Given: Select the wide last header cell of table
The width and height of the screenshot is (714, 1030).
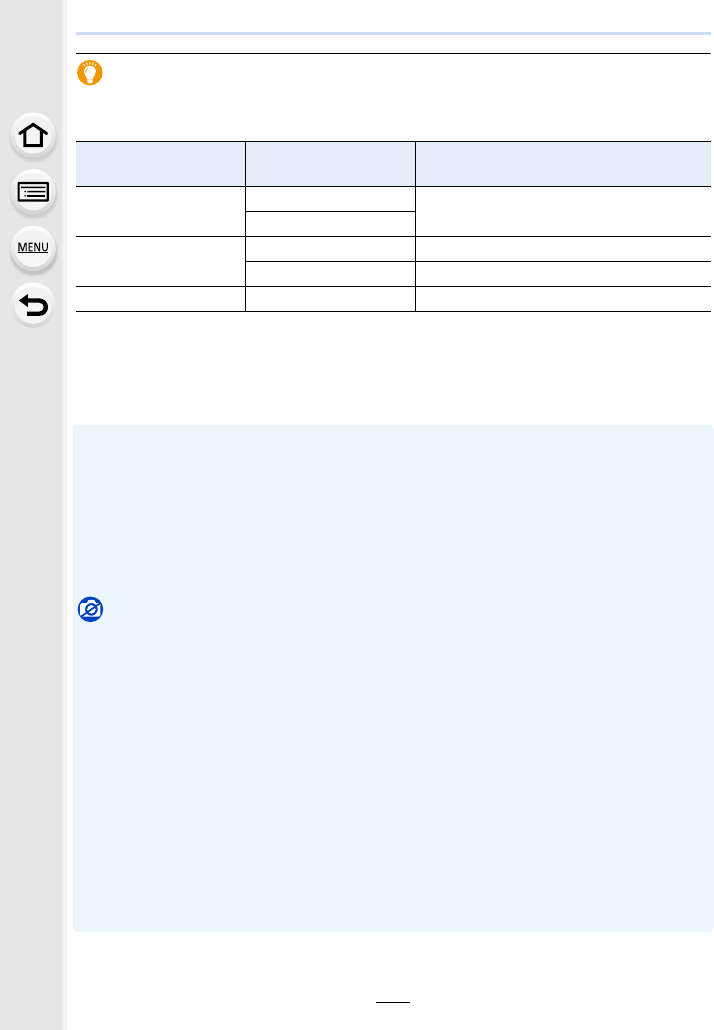Looking at the screenshot, I should tap(563, 164).
